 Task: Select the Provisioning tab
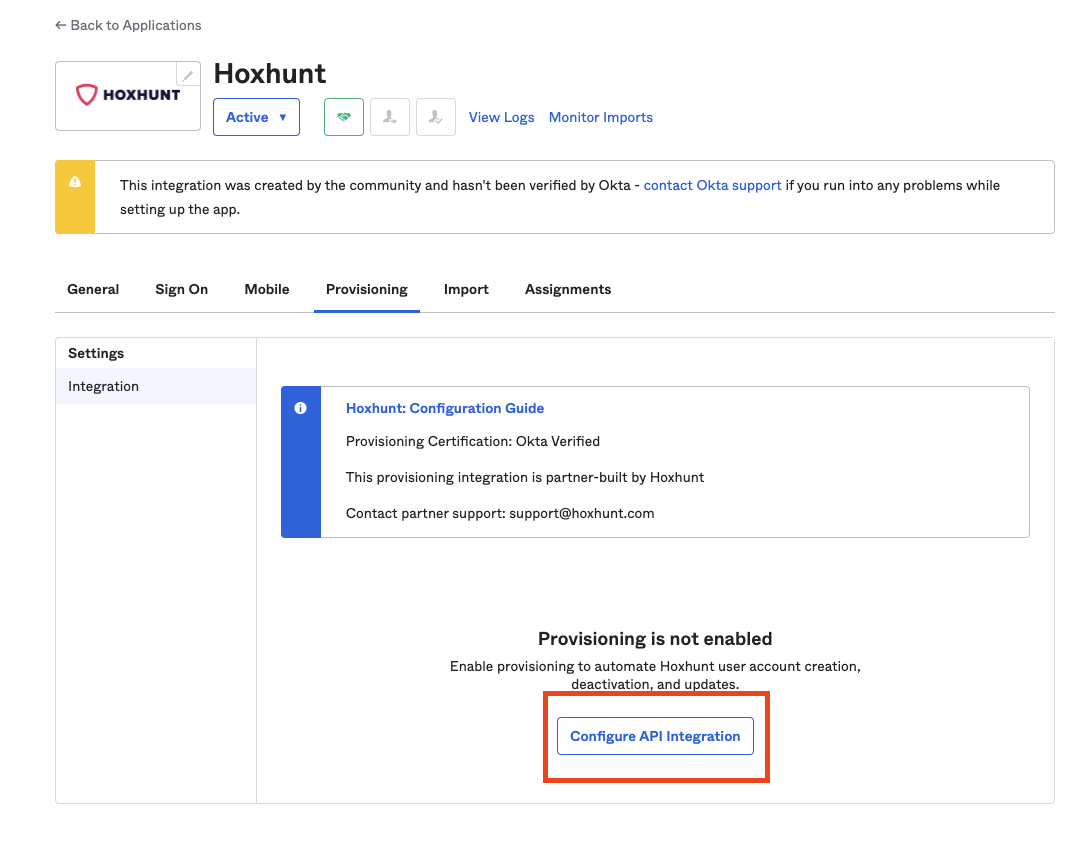(x=367, y=290)
